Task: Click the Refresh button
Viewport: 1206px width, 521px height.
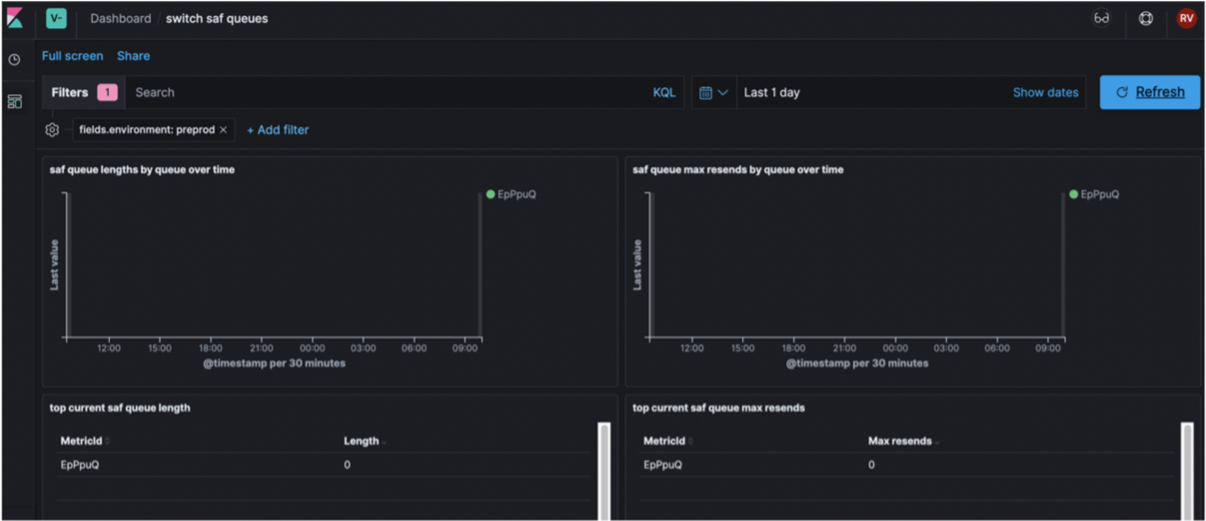Action: (1150, 92)
